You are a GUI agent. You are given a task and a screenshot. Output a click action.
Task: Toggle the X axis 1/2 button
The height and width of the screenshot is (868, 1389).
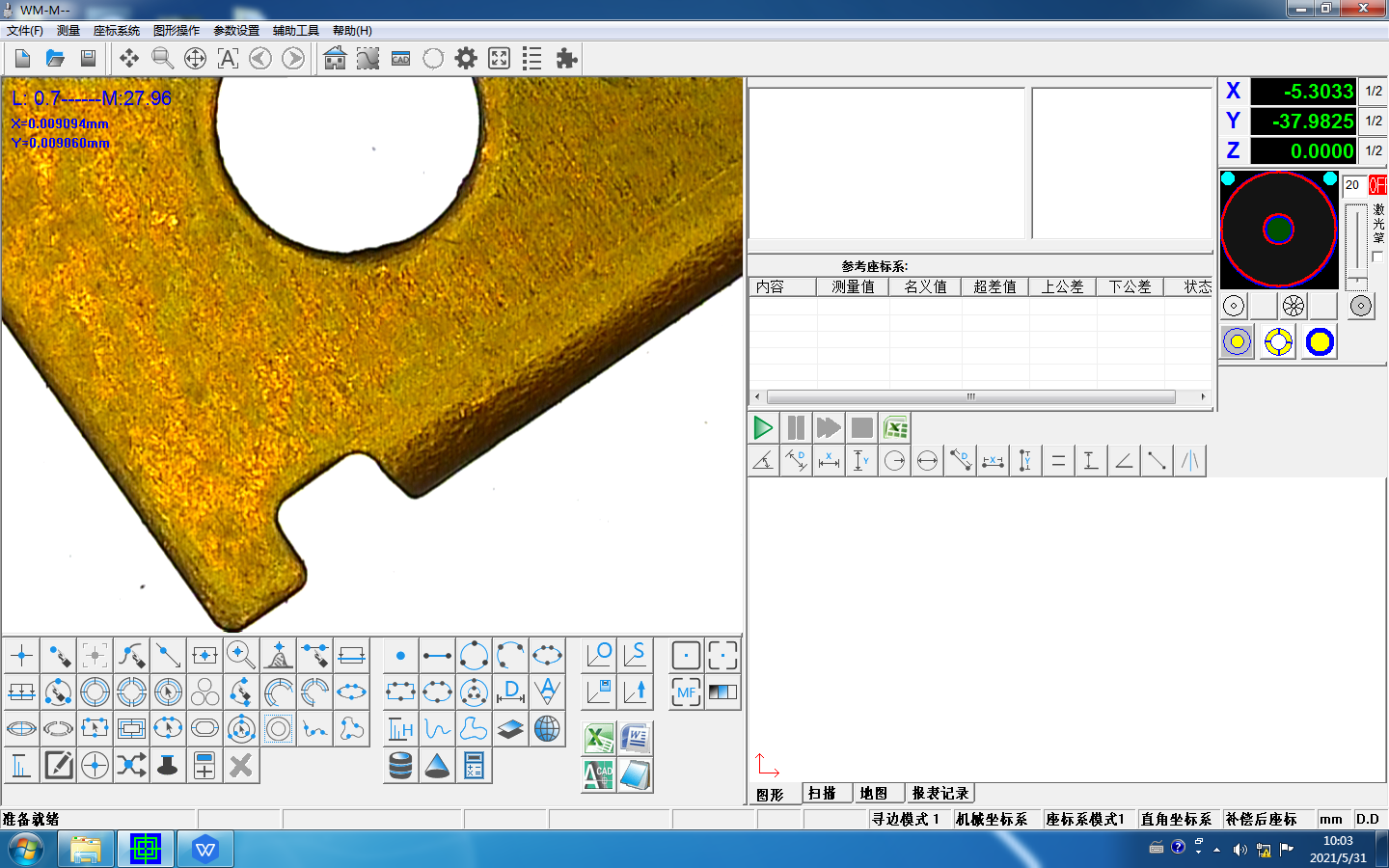pos(1374,92)
